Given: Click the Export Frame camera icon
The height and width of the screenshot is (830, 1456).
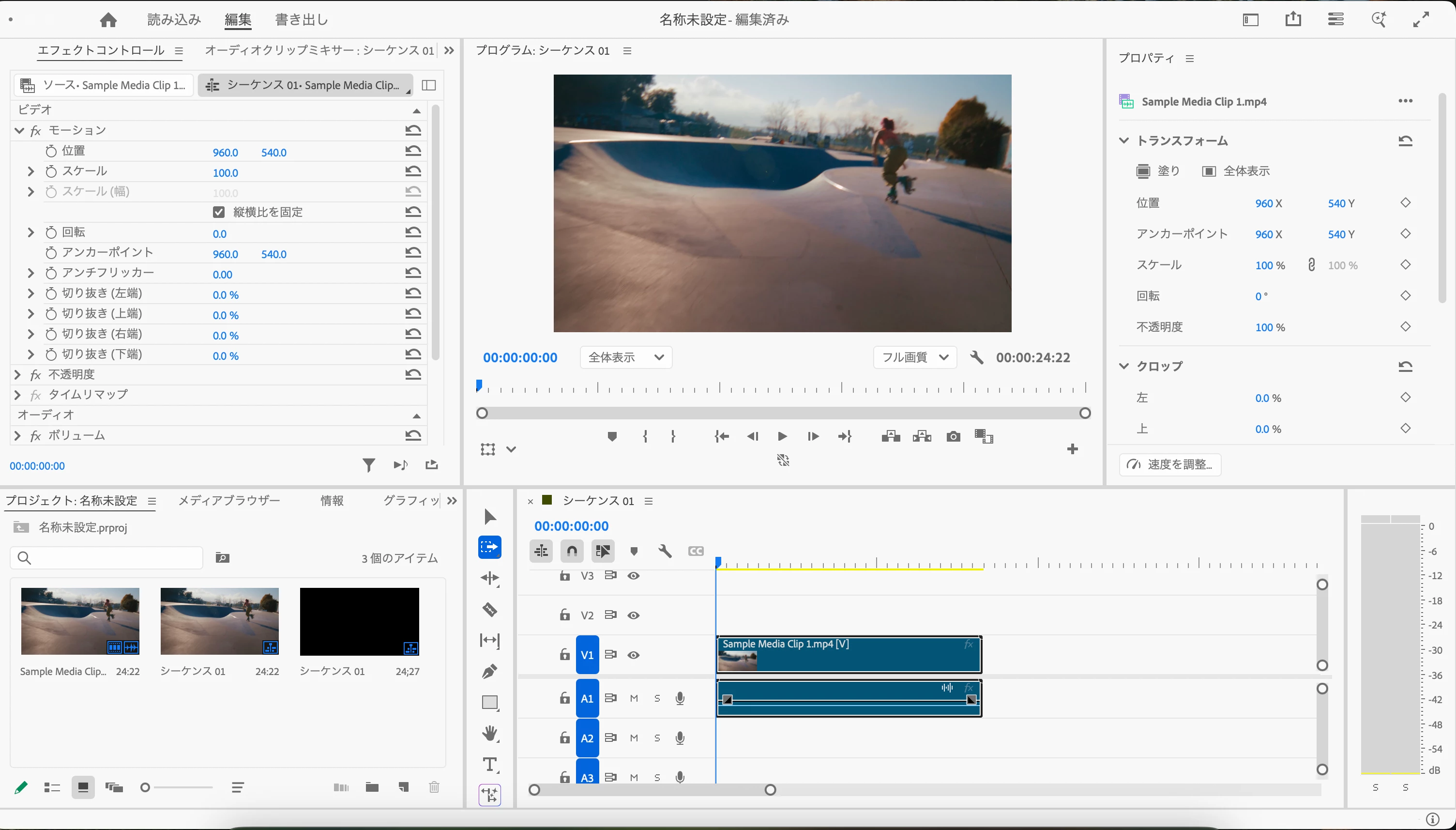Looking at the screenshot, I should [953, 437].
